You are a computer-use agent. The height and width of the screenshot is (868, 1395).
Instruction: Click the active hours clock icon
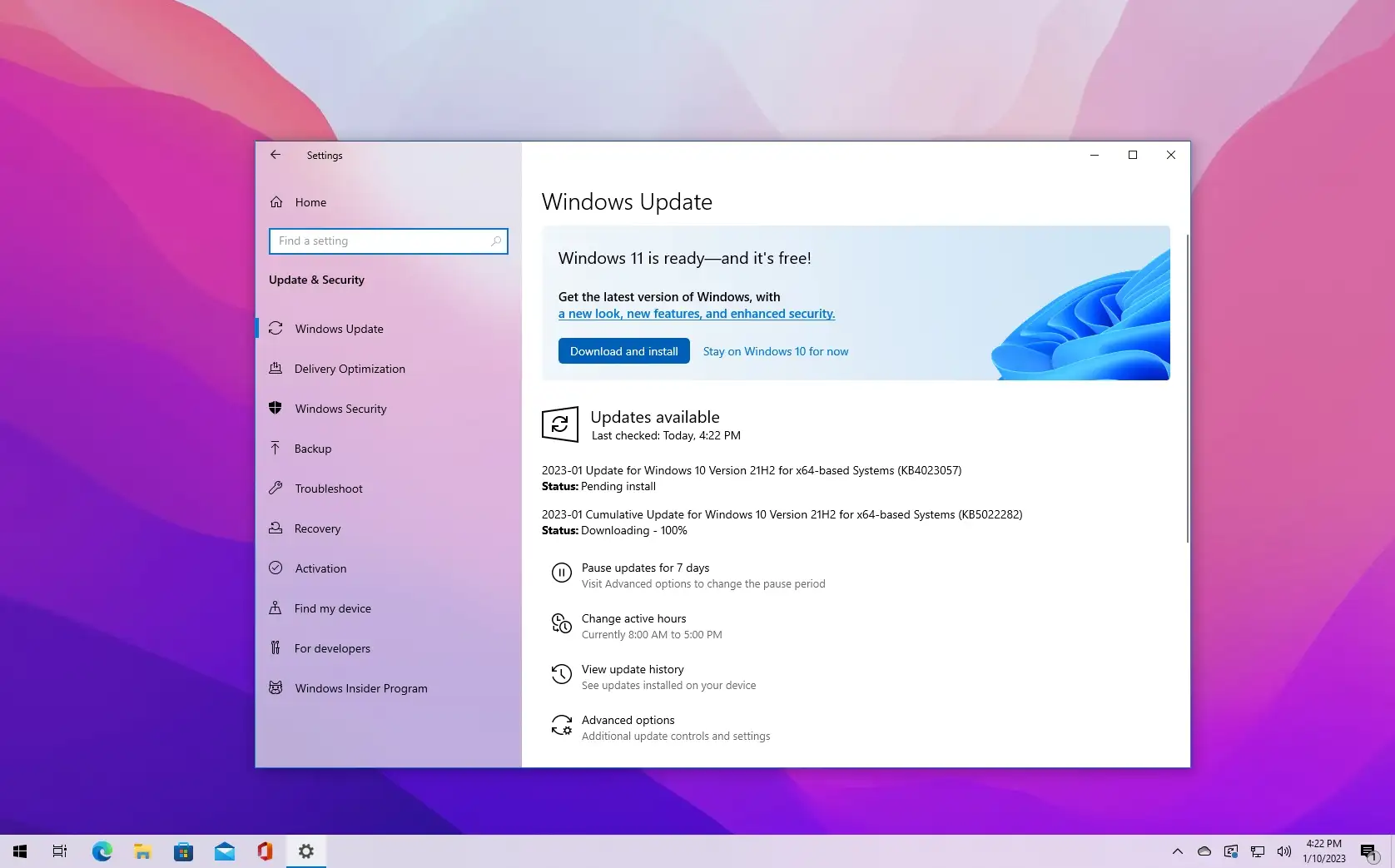562,622
